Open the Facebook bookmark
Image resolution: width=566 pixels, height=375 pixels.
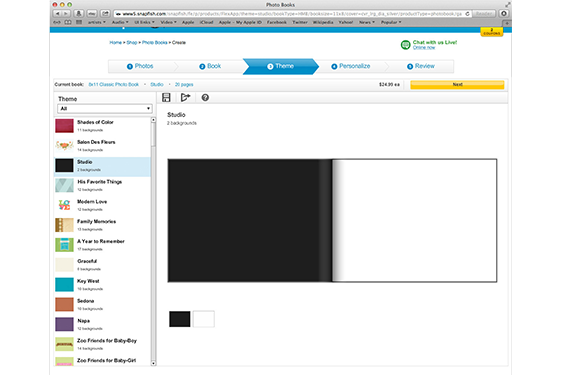coord(277,22)
